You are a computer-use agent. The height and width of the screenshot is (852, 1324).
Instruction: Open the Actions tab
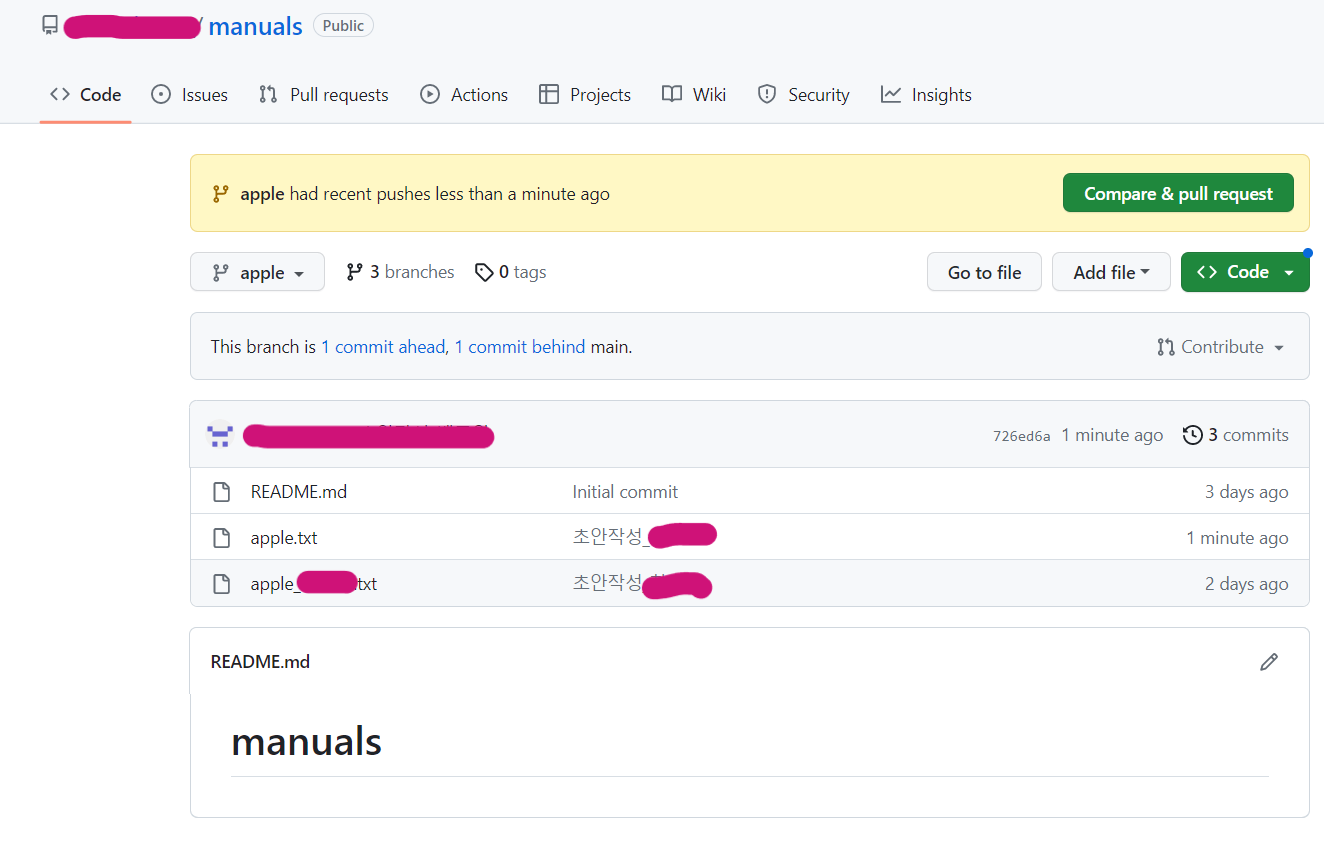pos(464,95)
